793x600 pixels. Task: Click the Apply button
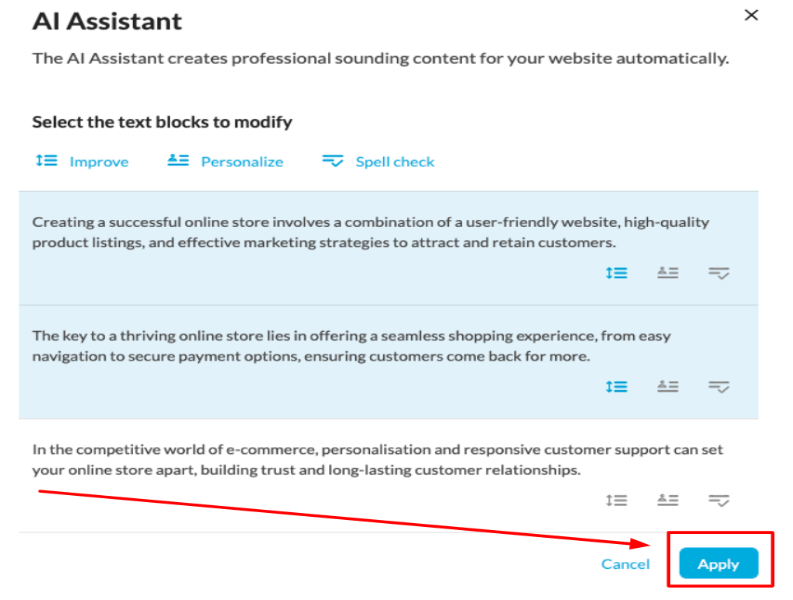[719, 563]
